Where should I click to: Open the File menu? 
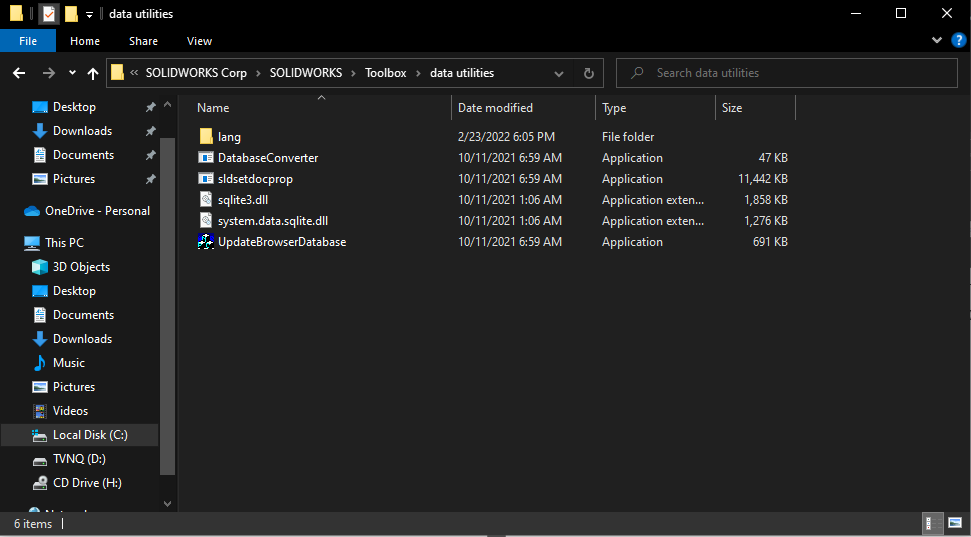[28, 41]
